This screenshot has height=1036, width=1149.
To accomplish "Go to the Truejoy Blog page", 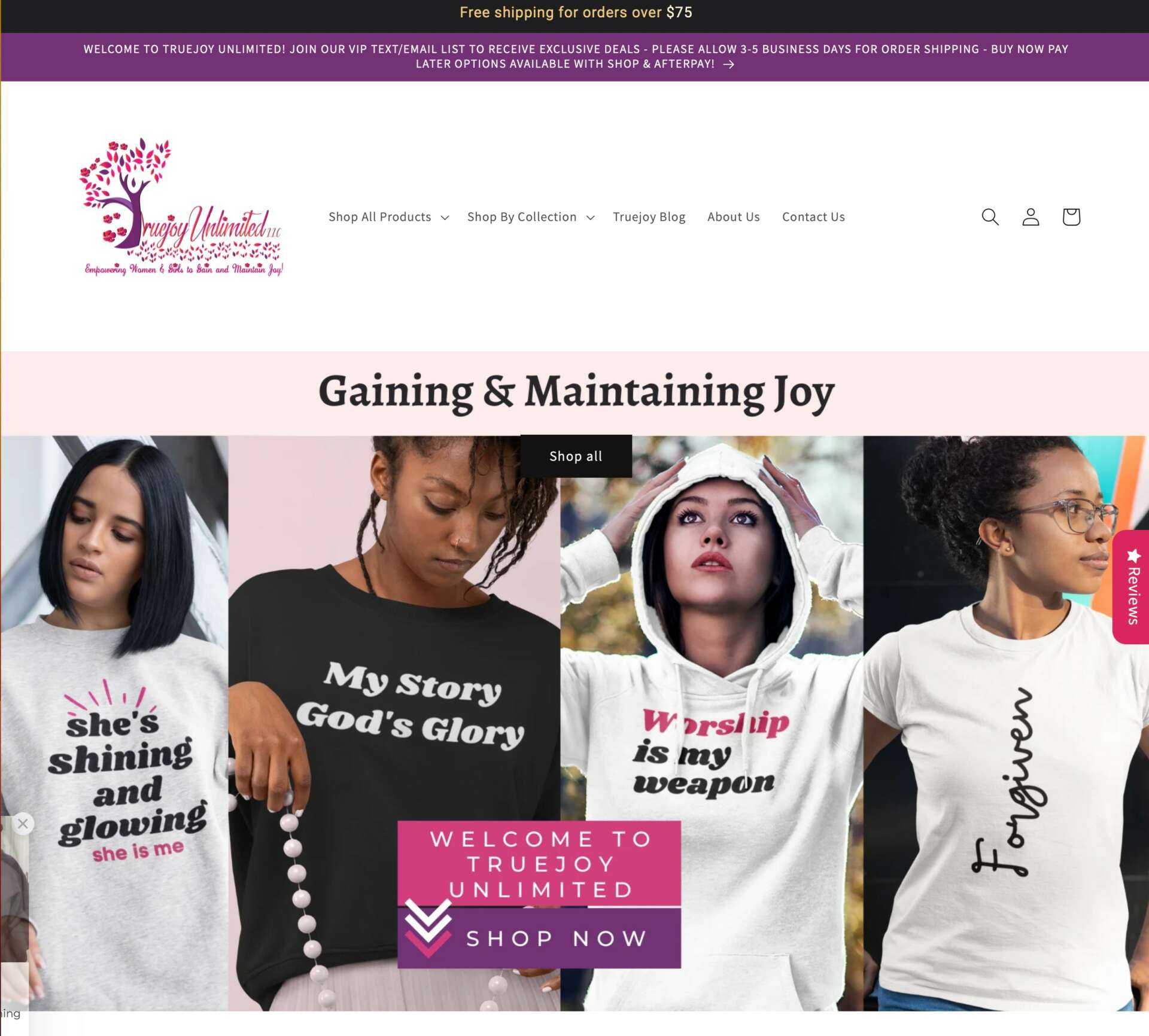I will click(x=649, y=217).
